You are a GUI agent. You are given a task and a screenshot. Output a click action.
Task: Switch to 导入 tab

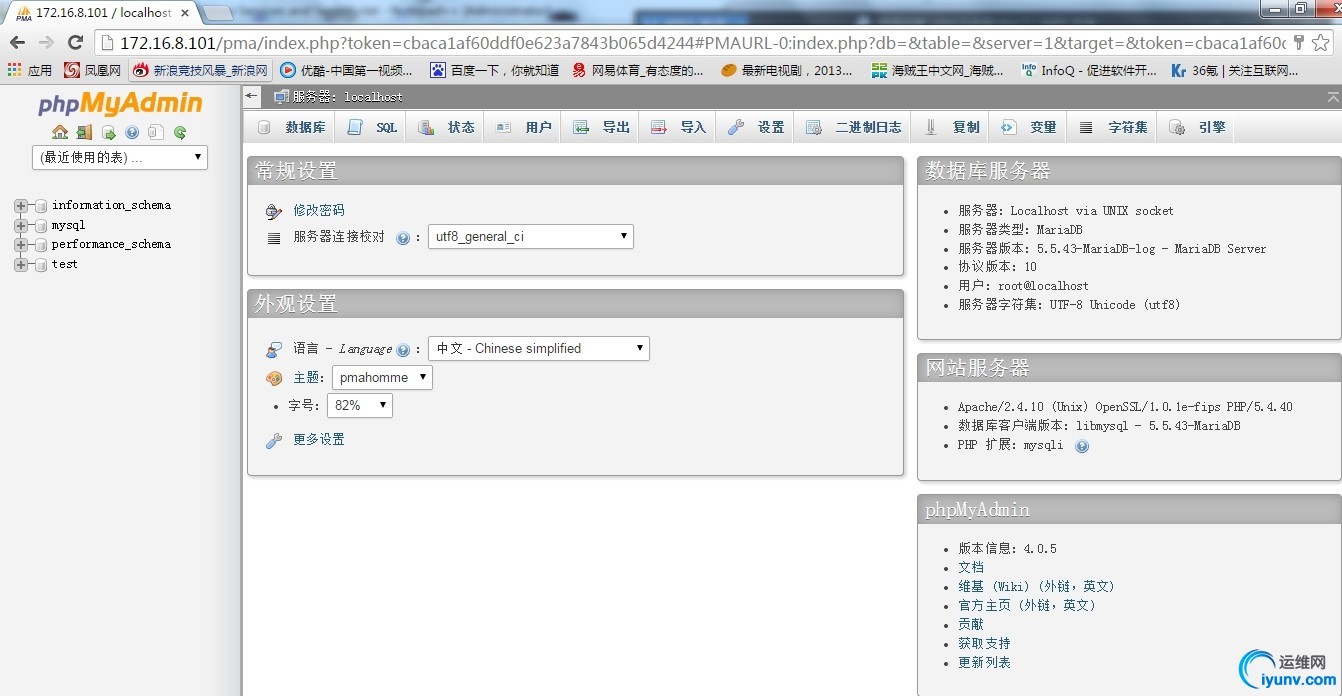pyautogui.click(x=678, y=127)
